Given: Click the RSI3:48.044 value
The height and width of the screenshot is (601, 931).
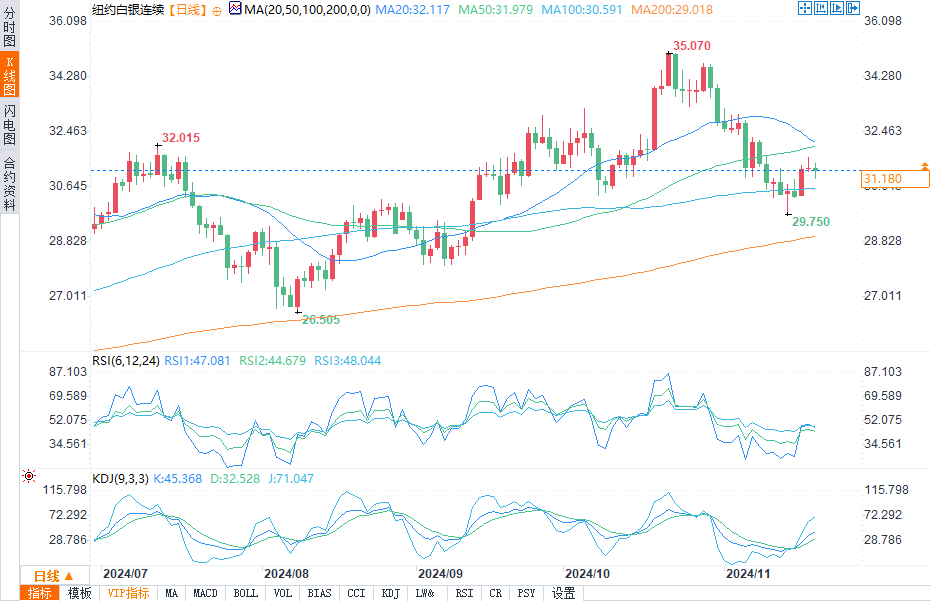Looking at the screenshot, I should 347,360.
